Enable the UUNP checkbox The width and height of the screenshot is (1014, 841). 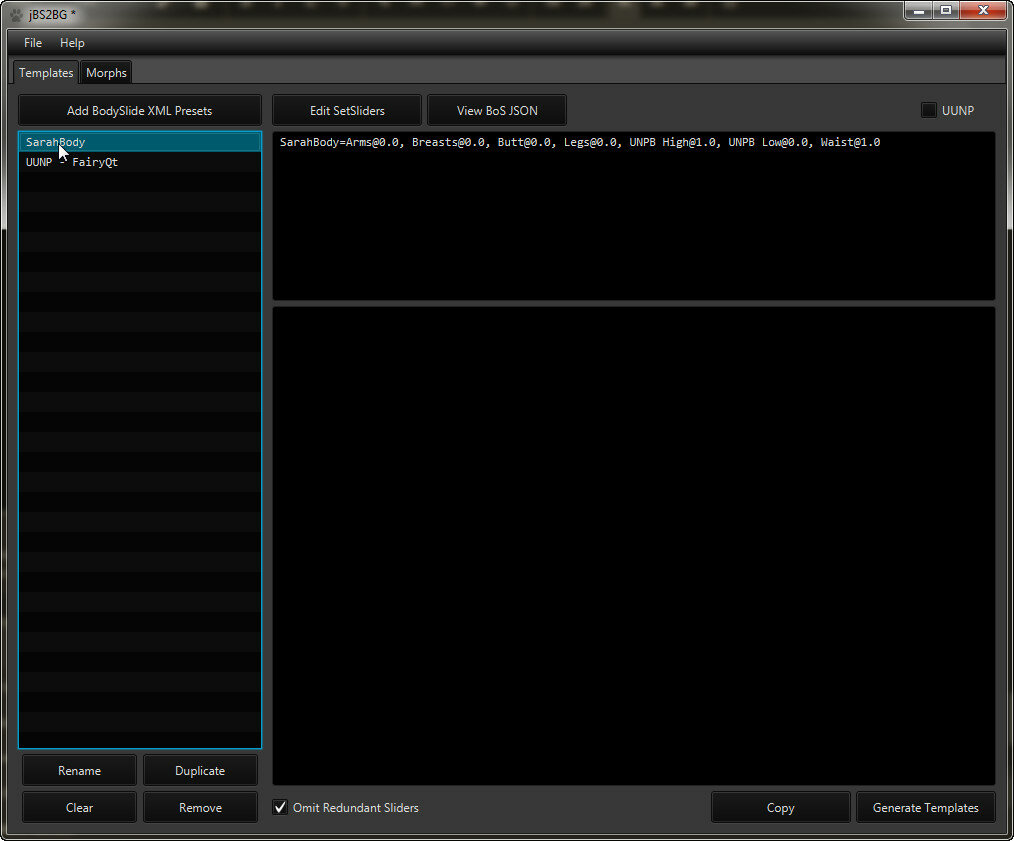point(929,110)
